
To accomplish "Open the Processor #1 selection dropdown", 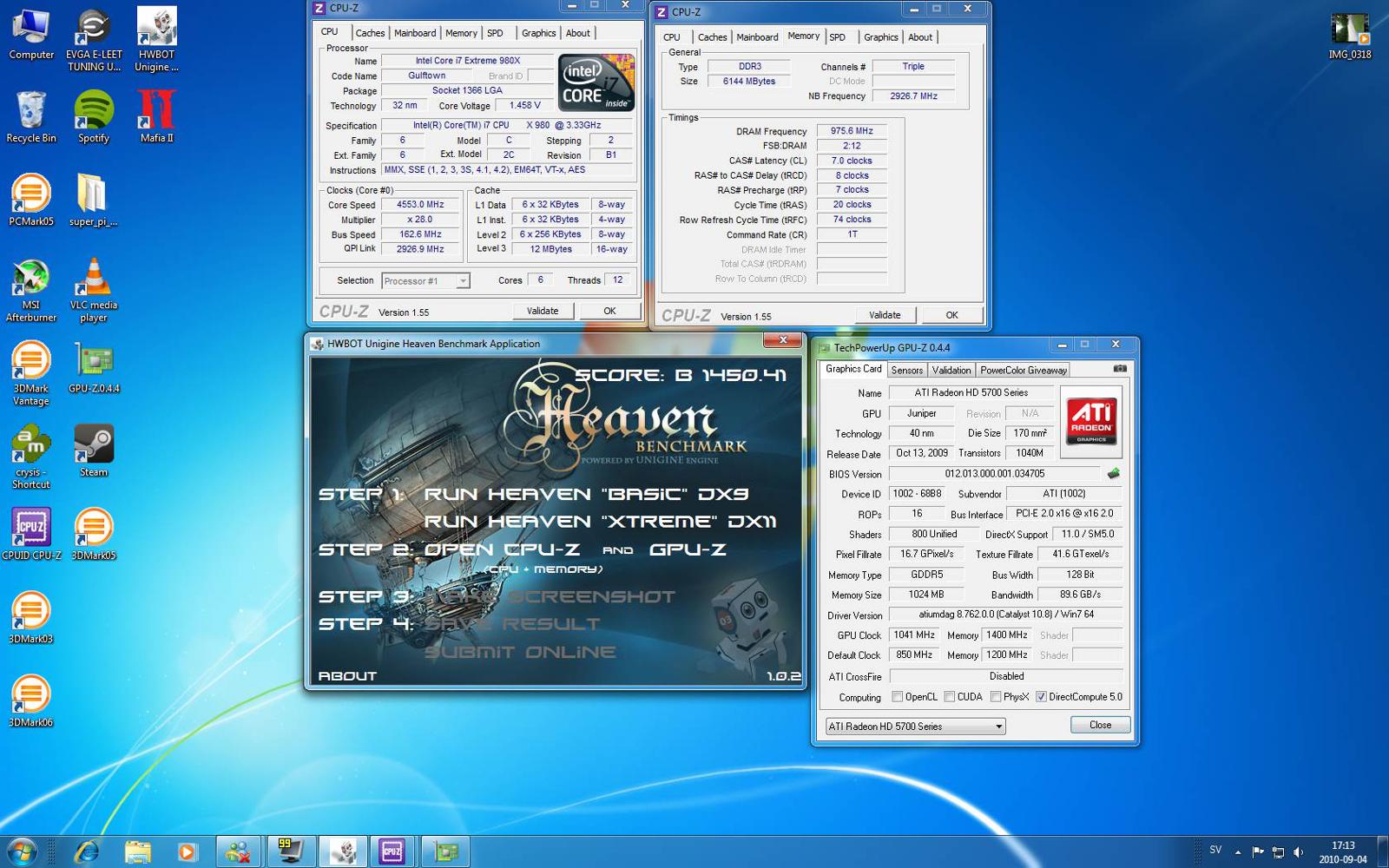I will pyautogui.click(x=425, y=281).
